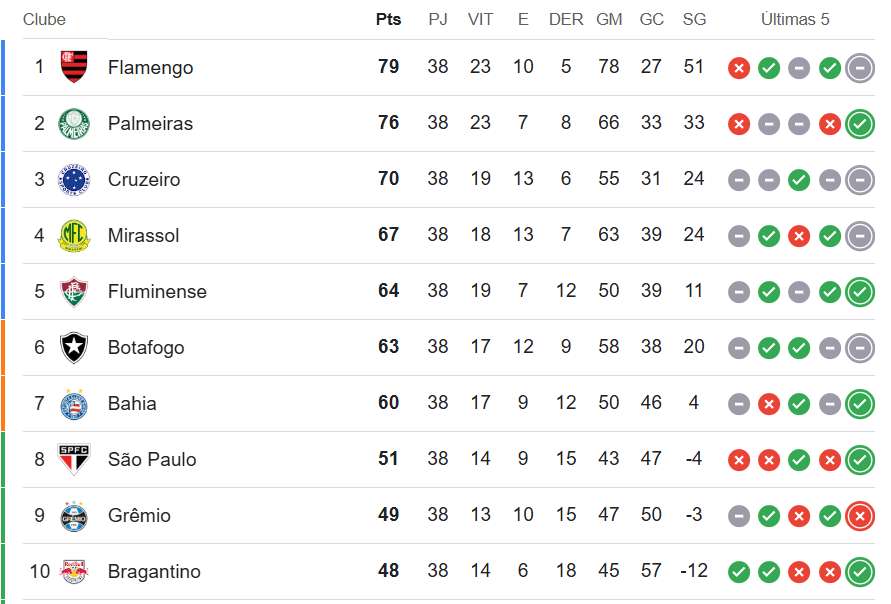Click the Cruzeiro club crest
The width and height of the screenshot is (891, 604).
pos(74,179)
